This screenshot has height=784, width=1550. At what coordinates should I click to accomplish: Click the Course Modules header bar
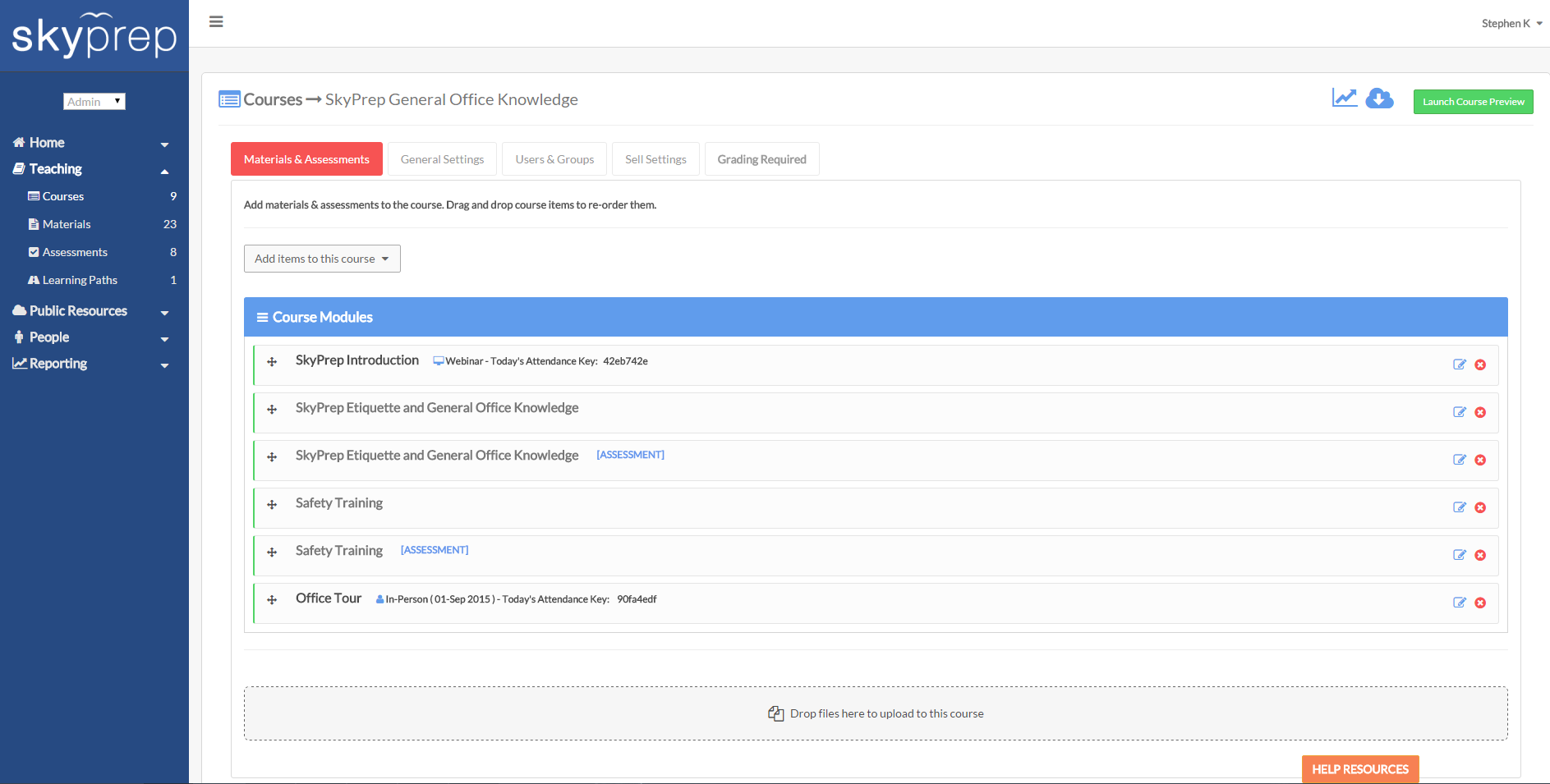coord(876,317)
